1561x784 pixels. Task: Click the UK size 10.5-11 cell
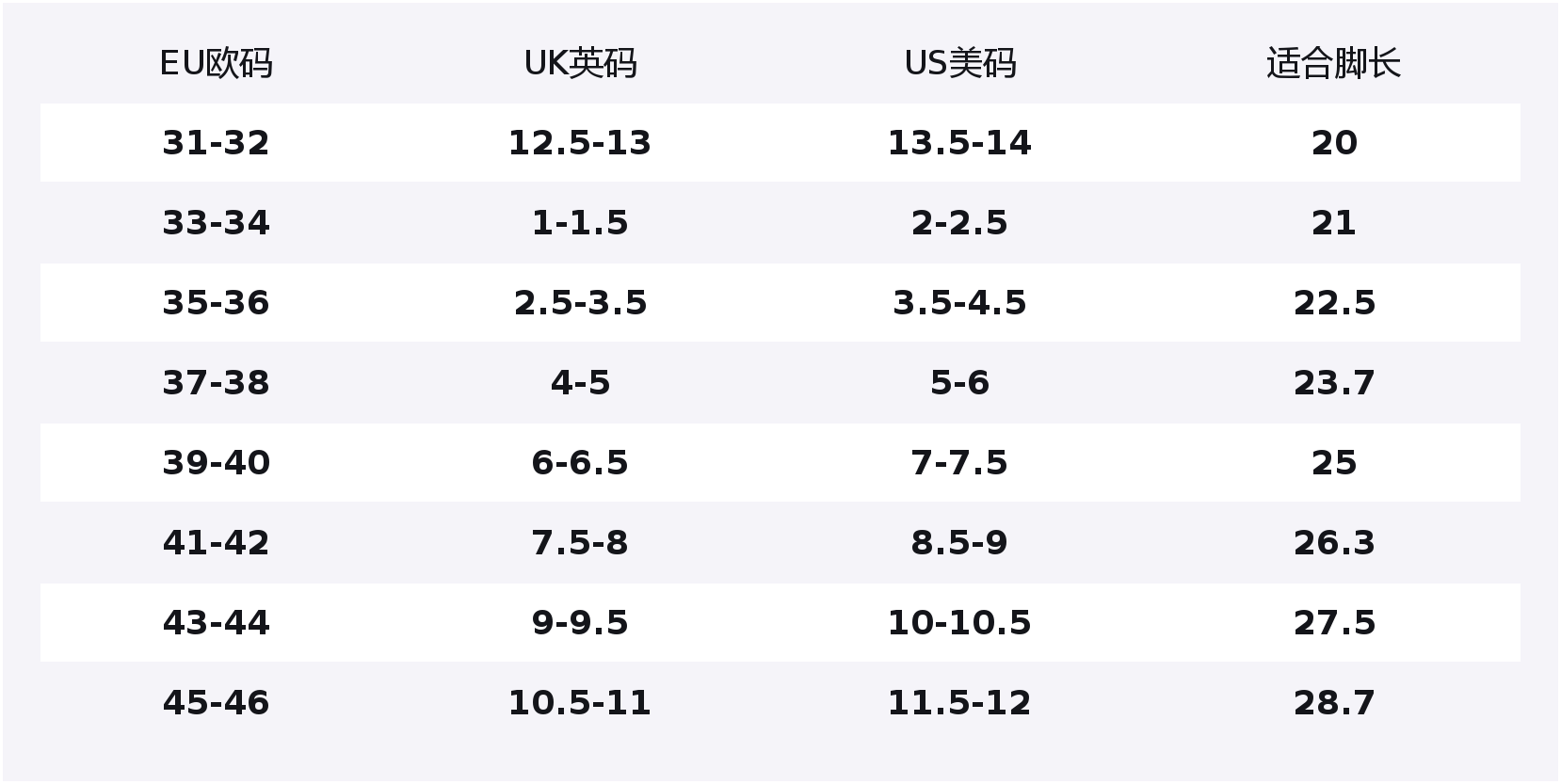point(580,703)
